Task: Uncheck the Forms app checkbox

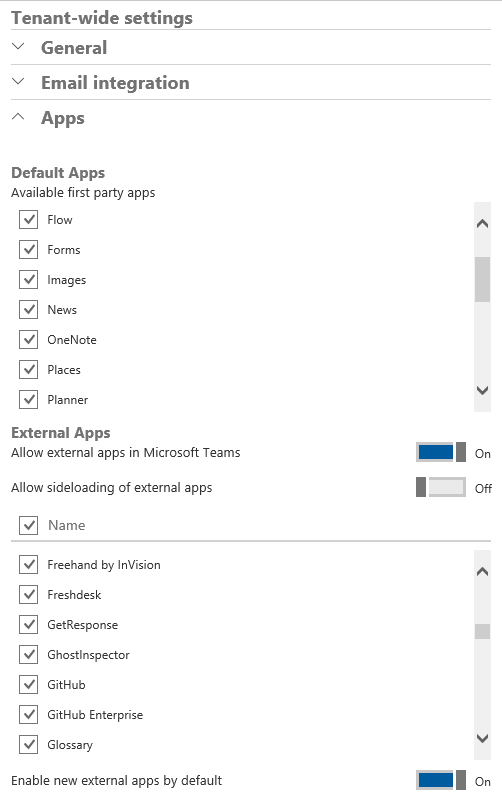Action: pyautogui.click(x=29, y=250)
